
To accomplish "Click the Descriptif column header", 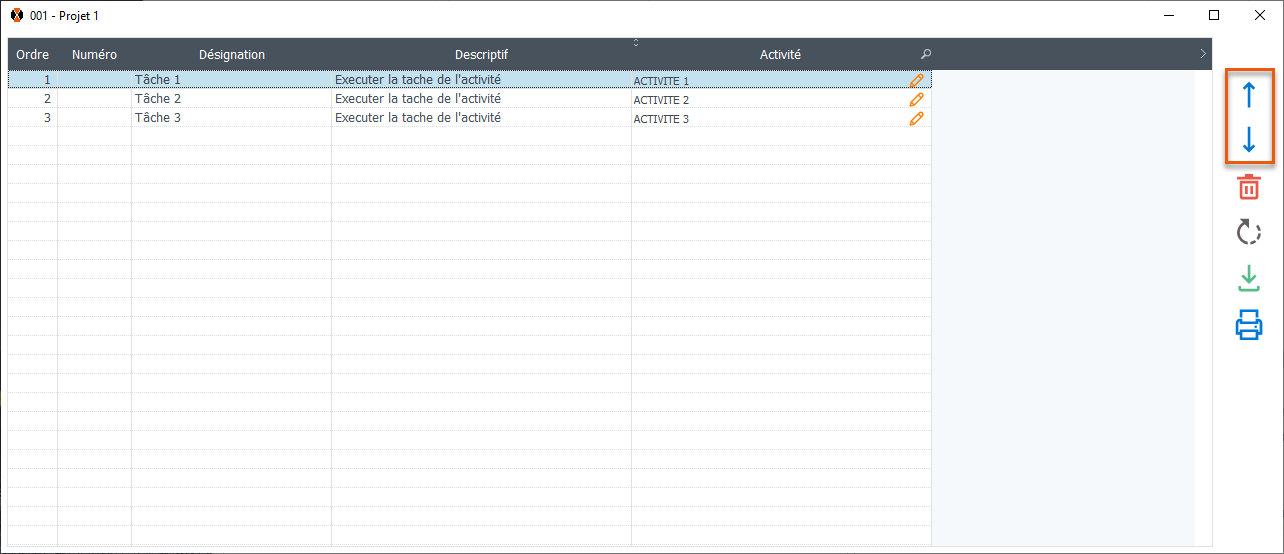I will [x=481, y=55].
